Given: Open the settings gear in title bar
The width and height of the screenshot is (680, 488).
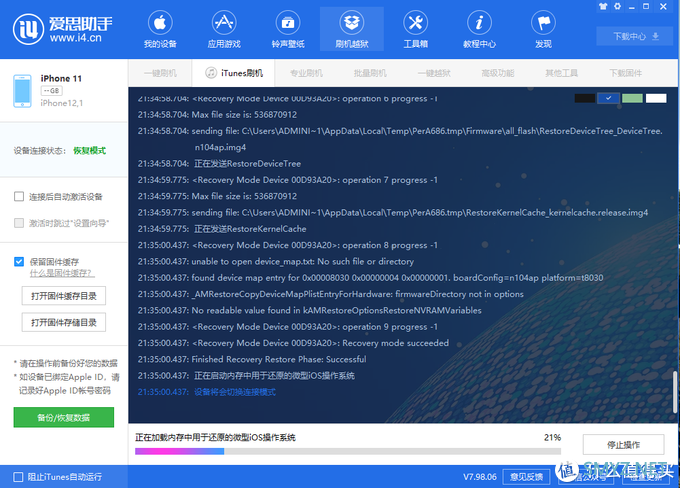Looking at the screenshot, I should [x=617, y=7].
